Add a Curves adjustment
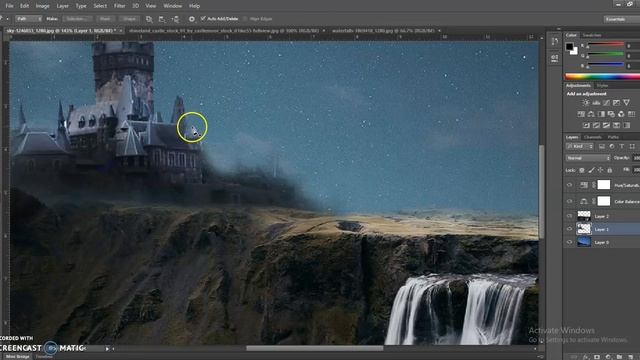 [x=607, y=102]
